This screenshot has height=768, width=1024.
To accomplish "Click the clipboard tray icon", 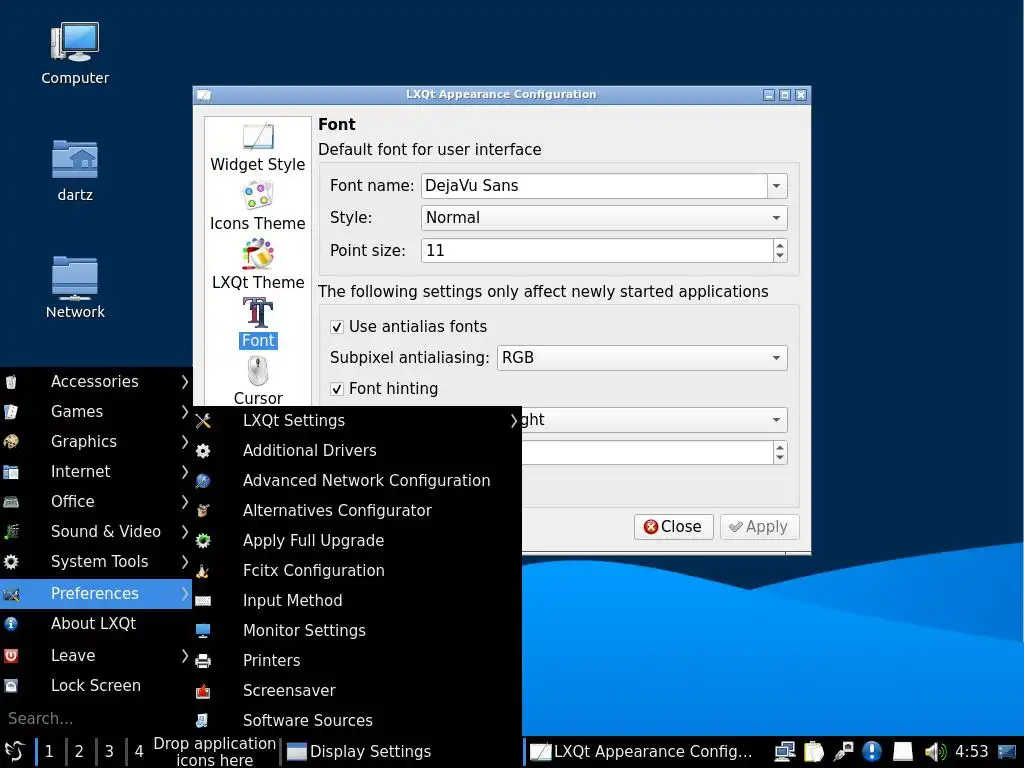I will point(814,752).
